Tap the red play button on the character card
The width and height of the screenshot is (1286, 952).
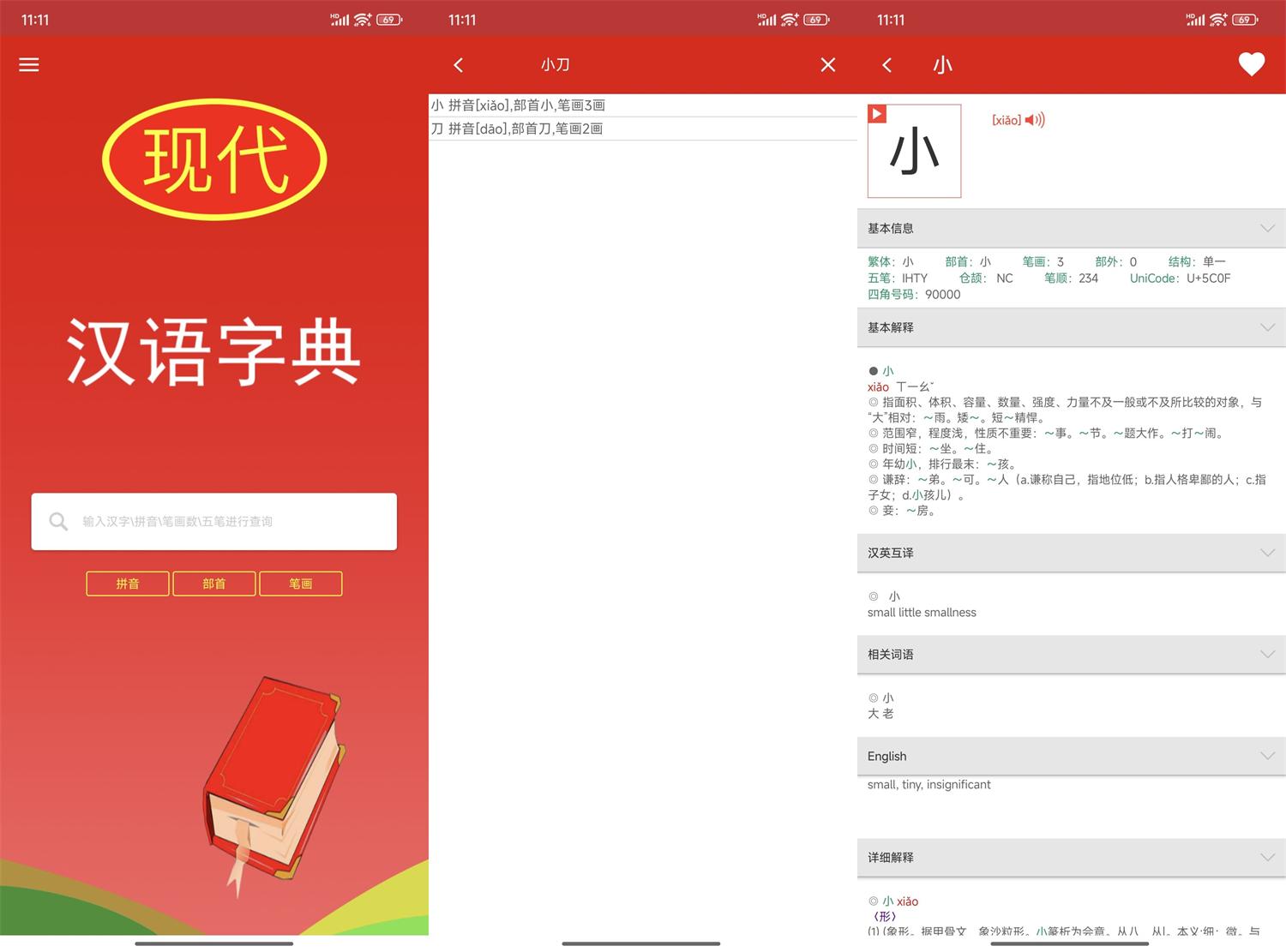click(x=876, y=113)
